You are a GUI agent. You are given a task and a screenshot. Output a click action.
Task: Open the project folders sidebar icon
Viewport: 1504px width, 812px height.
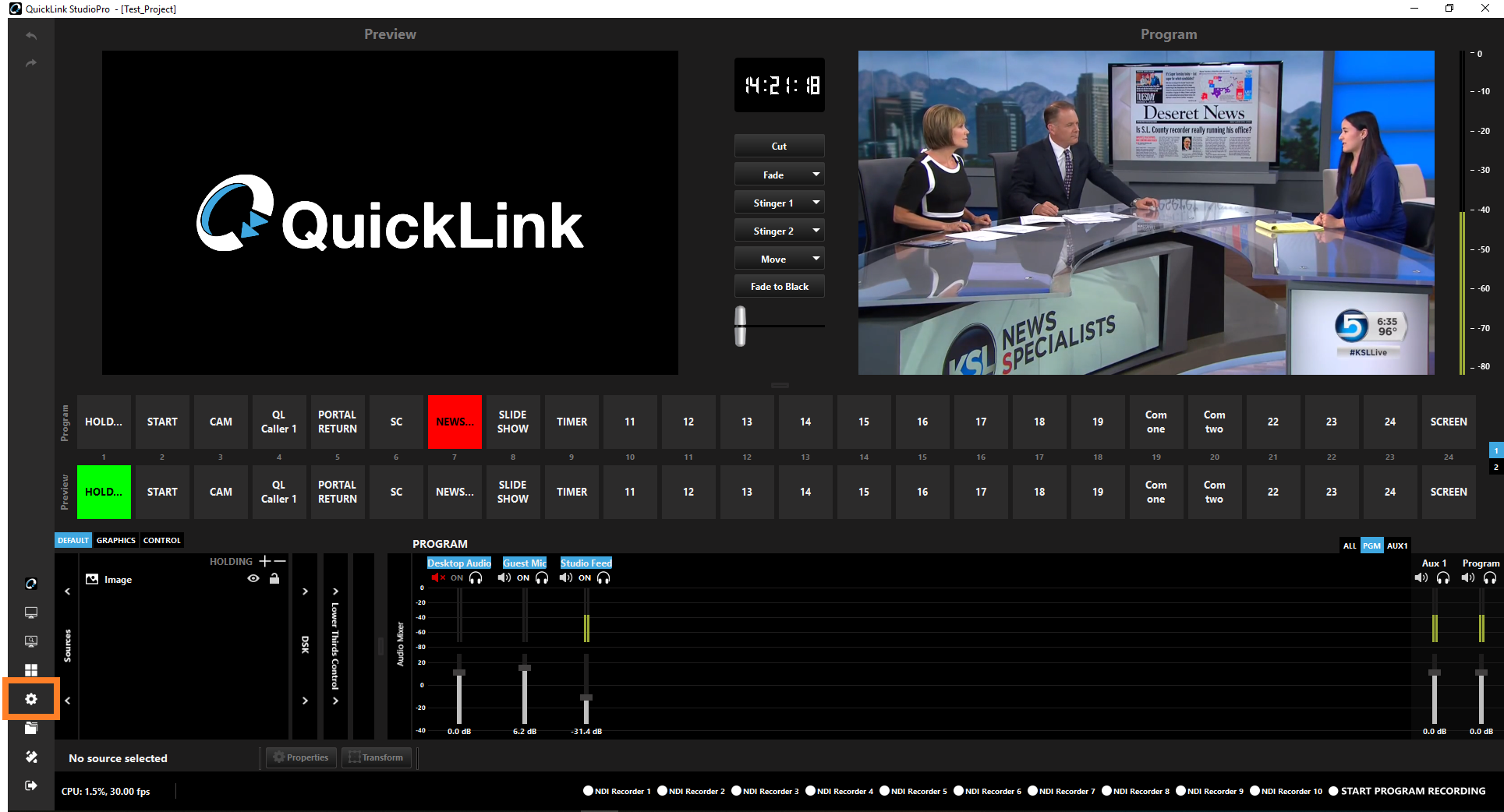point(31,728)
